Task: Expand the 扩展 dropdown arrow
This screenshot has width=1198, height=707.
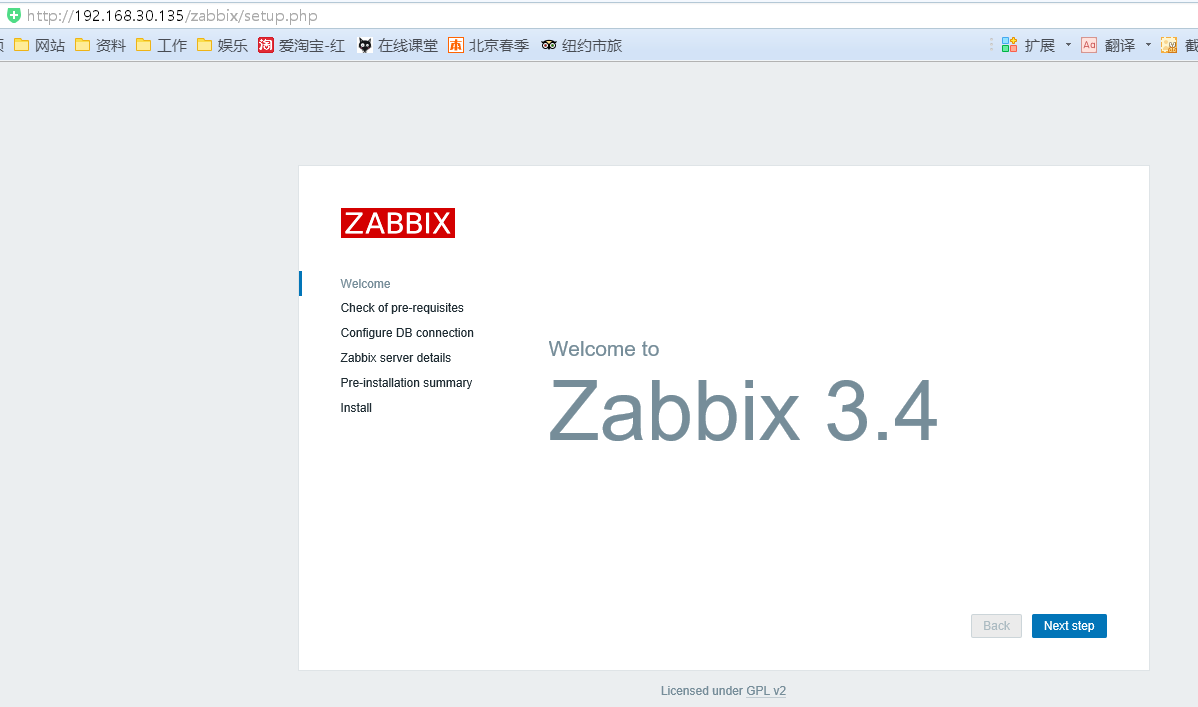Action: (1068, 45)
